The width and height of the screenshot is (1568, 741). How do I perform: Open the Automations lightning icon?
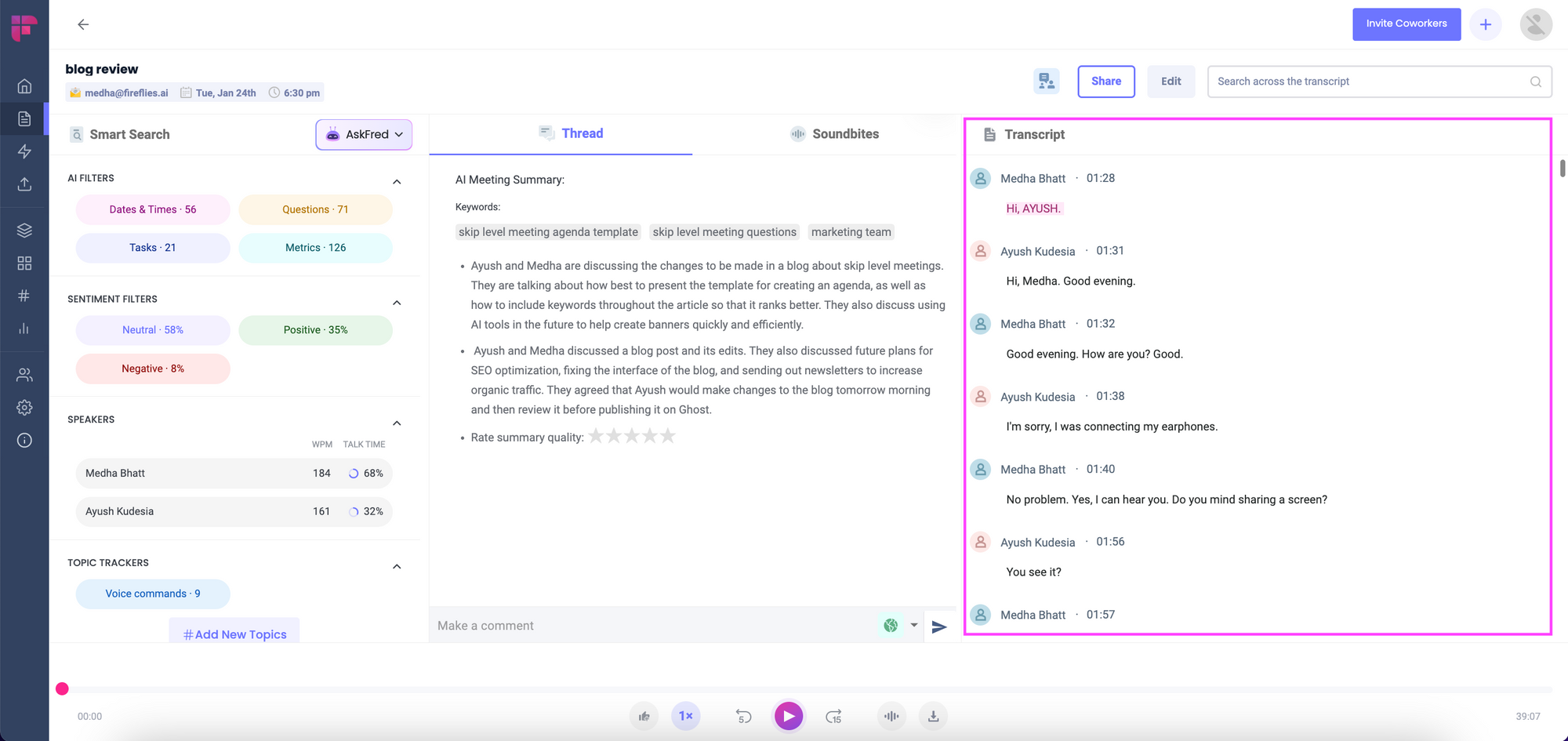(x=24, y=151)
